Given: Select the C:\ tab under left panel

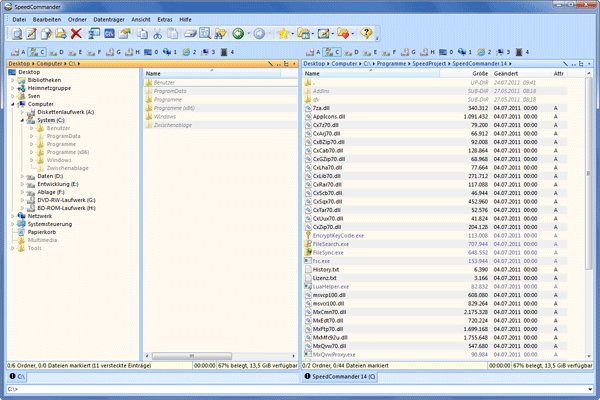Looking at the screenshot, I should (17, 377).
